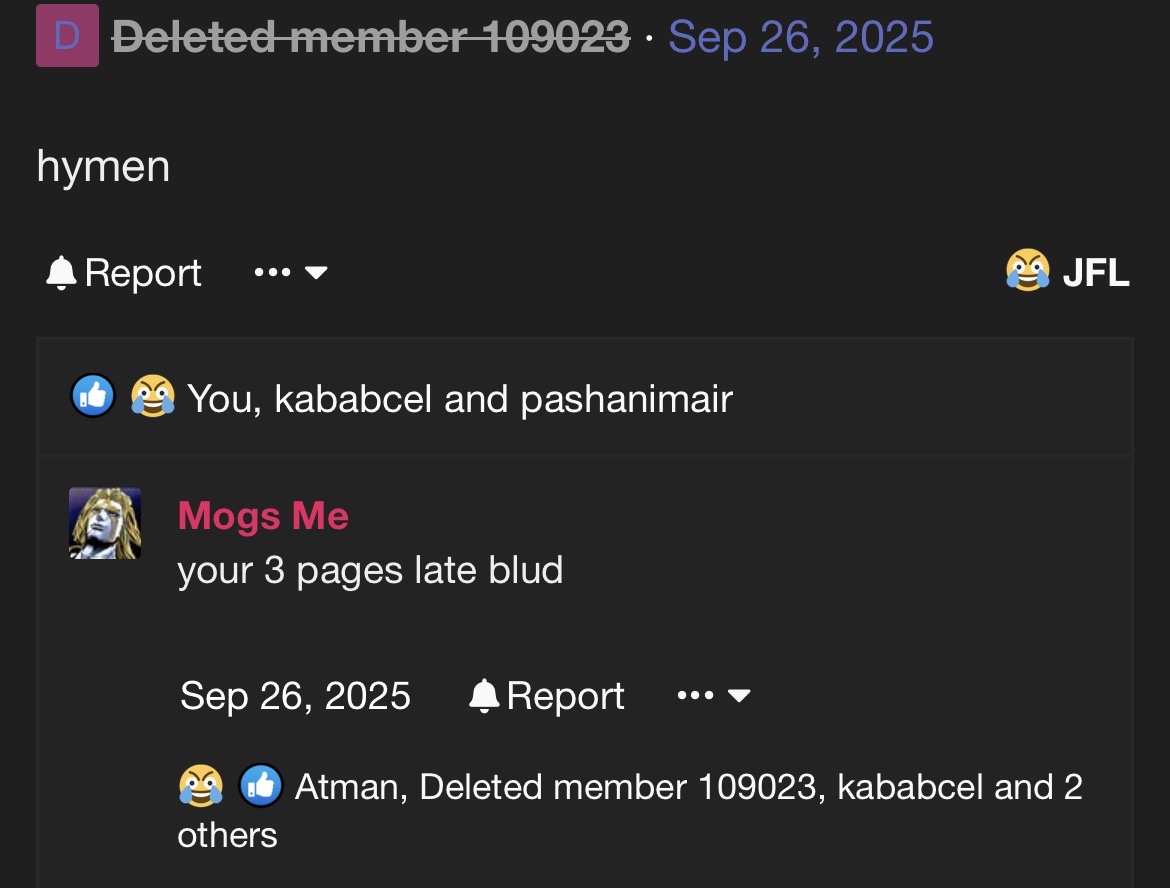The width and height of the screenshot is (1170, 888).
Task: Click the blue thumbs-up reaction icon on top post
Action: pyautogui.click(x=93, y=398)
